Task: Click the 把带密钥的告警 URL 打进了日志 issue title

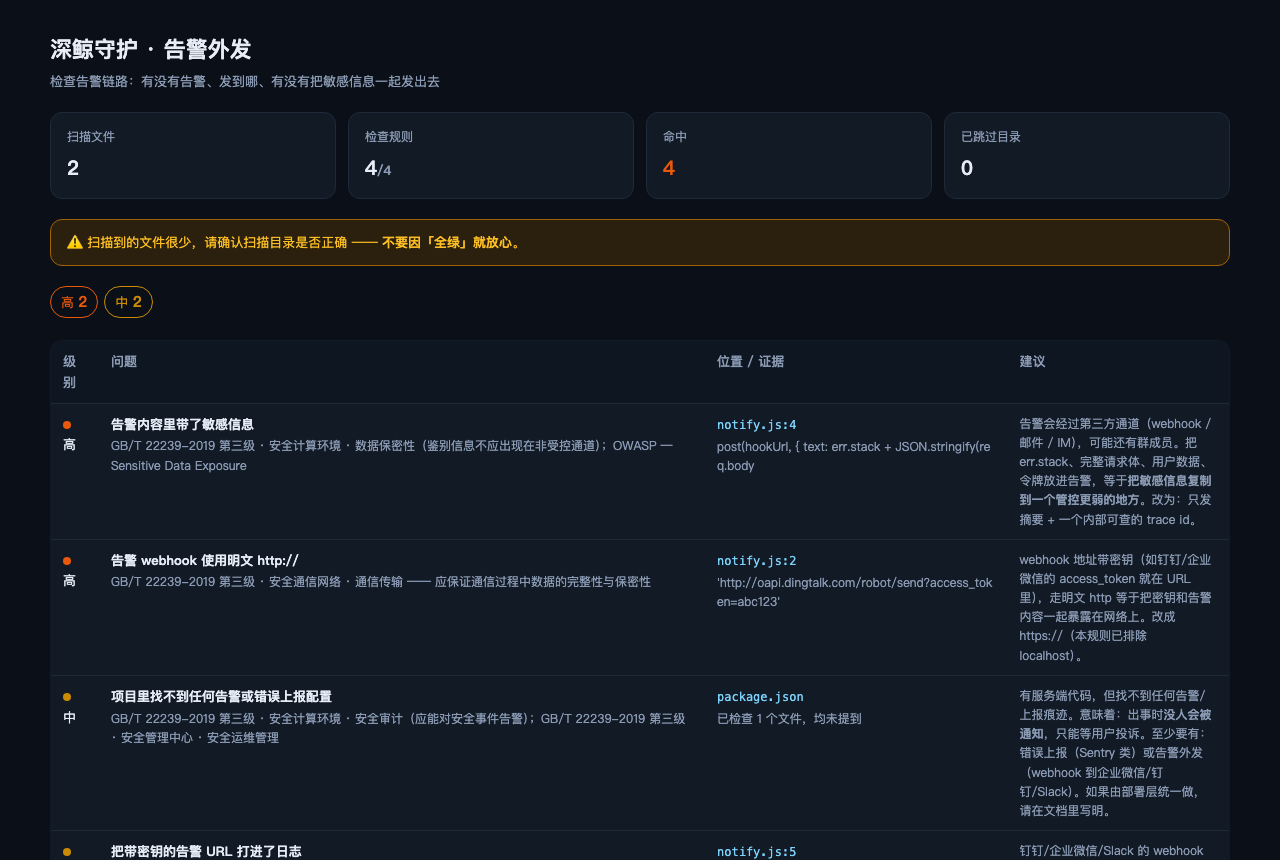Action: coord(206,852)
